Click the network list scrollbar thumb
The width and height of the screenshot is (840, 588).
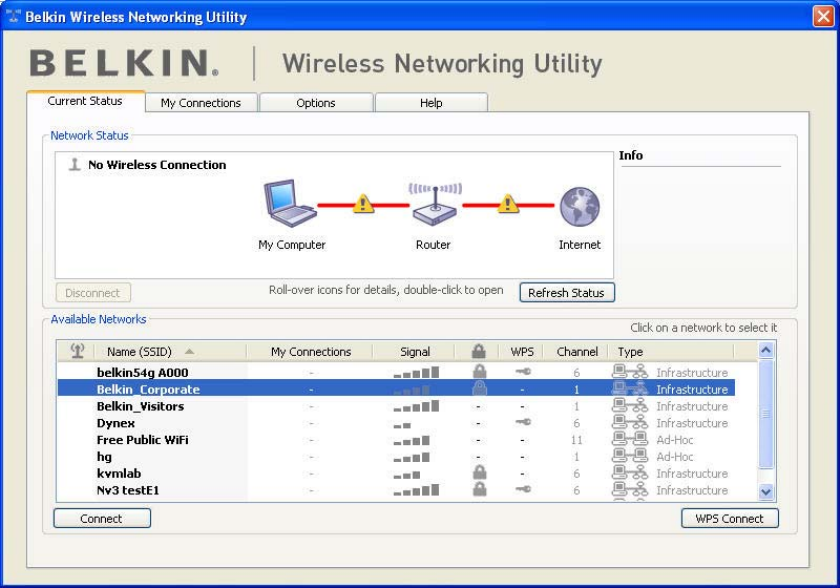[766, 413]
